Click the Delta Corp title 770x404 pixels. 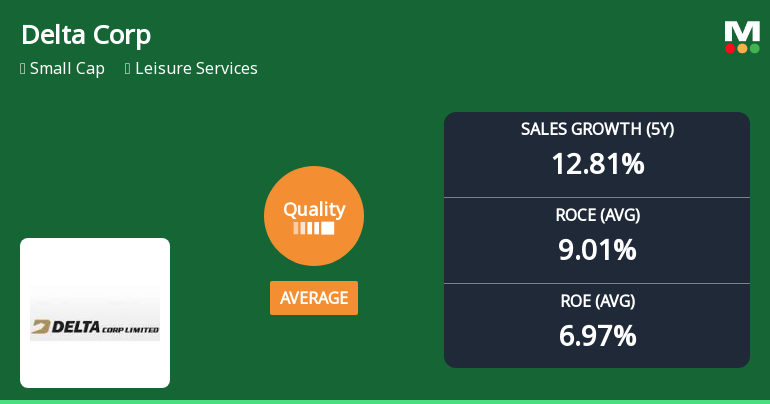[x=86, y=35]
